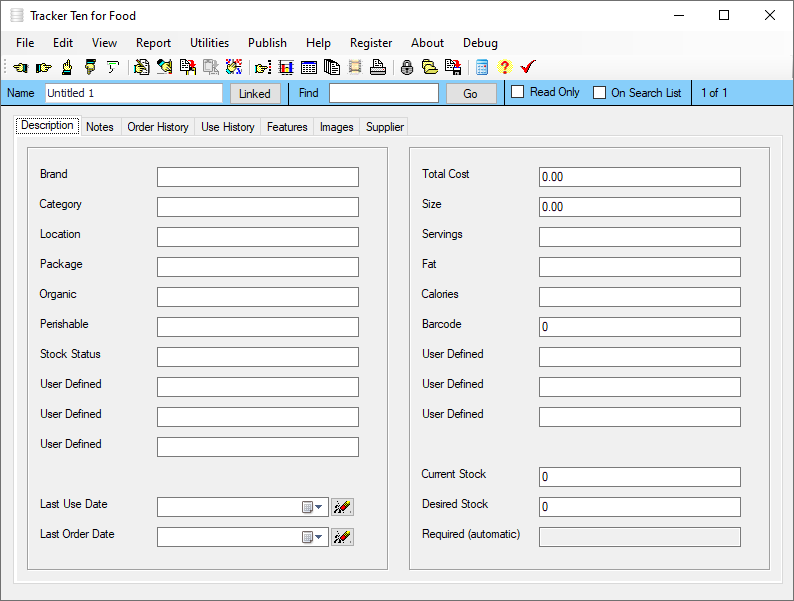Click the Go button next to Find
794x601 pixels.
pyautogui.click(x=471, y=93)
